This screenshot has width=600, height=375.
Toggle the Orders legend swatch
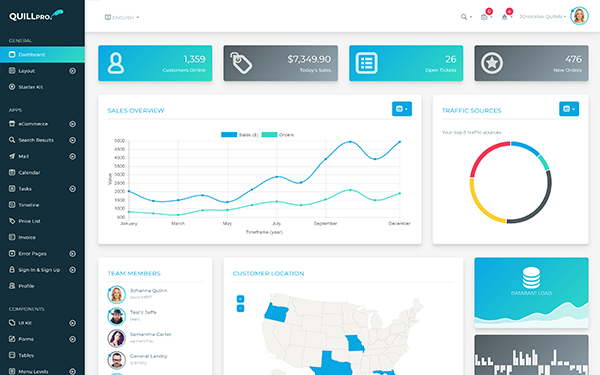tap(269, 135)
